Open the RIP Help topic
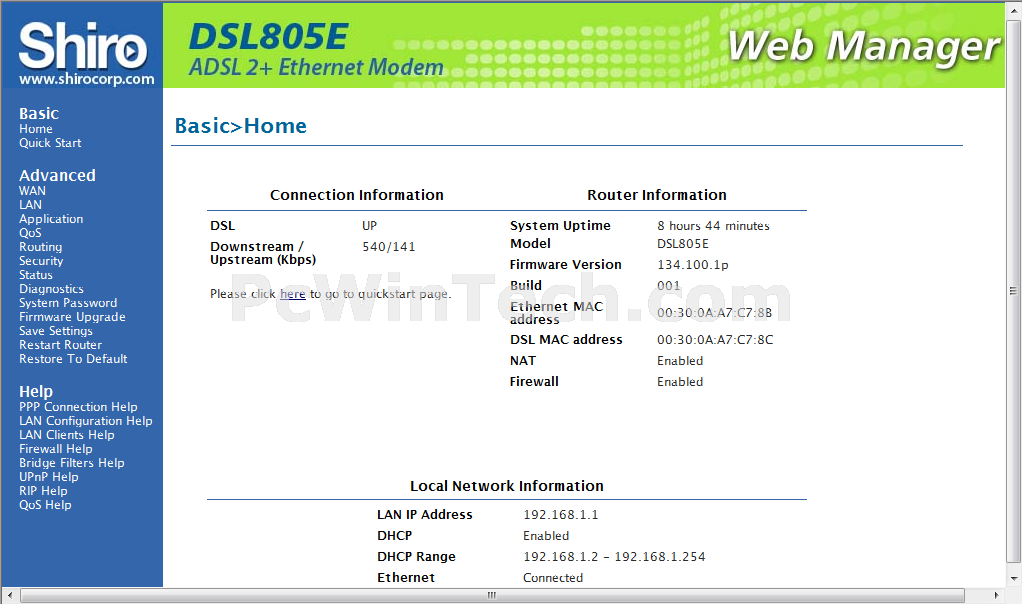 43,491
